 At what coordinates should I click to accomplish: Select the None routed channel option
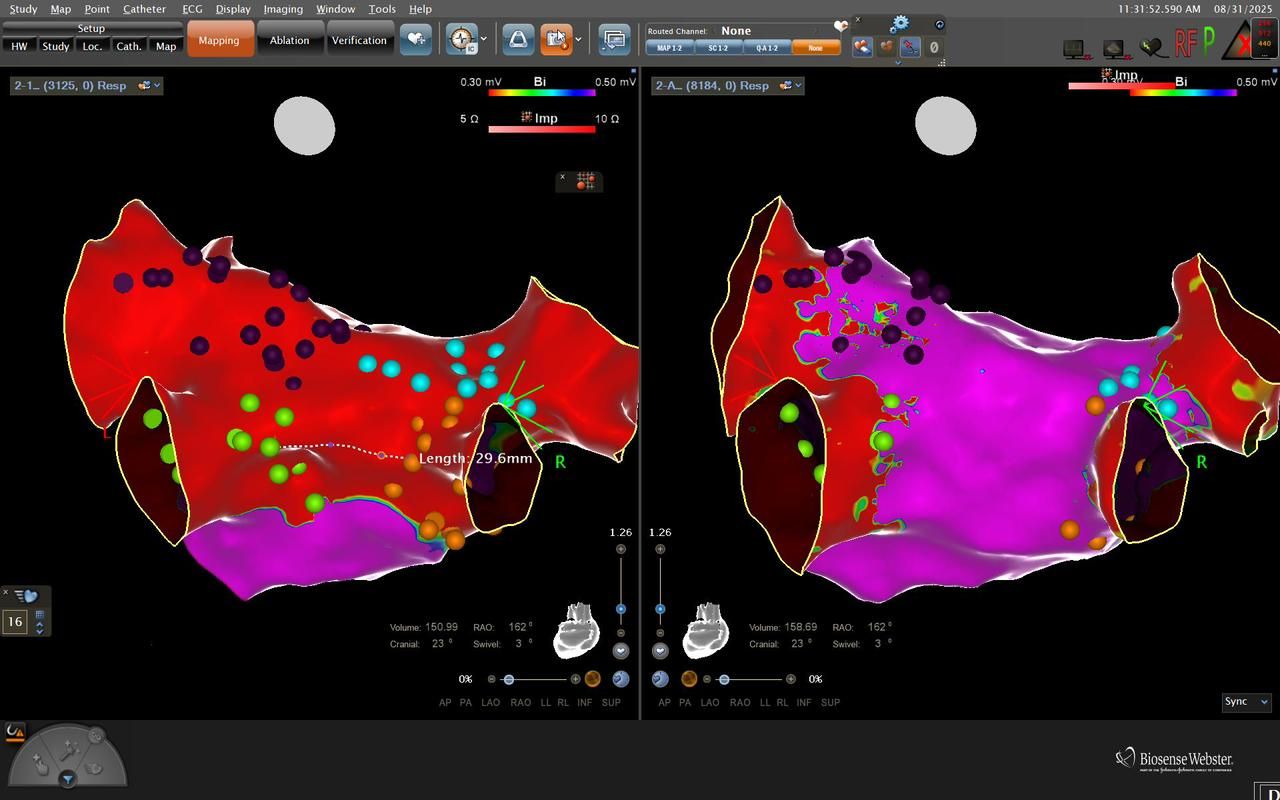(816, 48)
